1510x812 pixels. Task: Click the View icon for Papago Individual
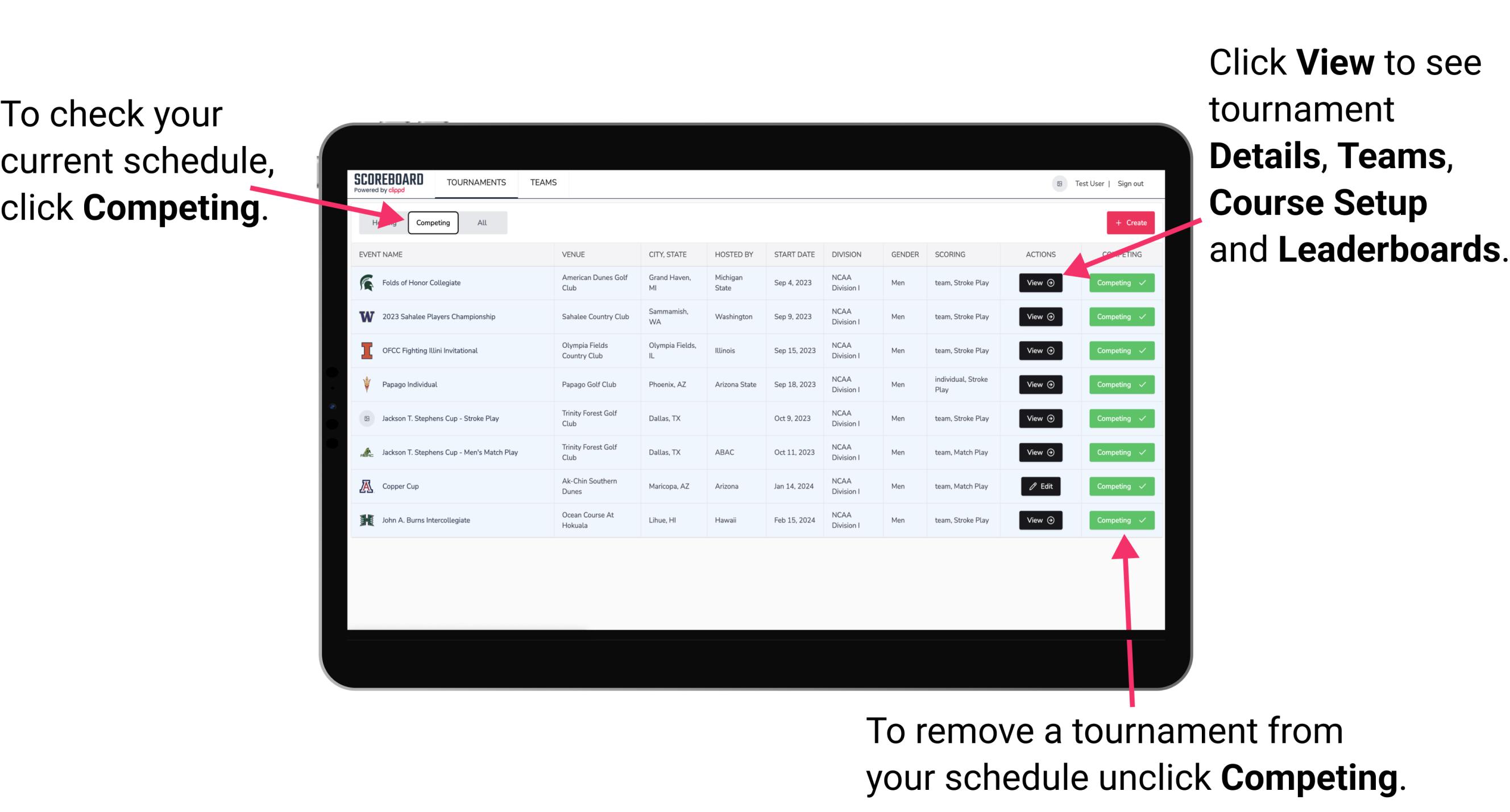(x=1041, y=384)
